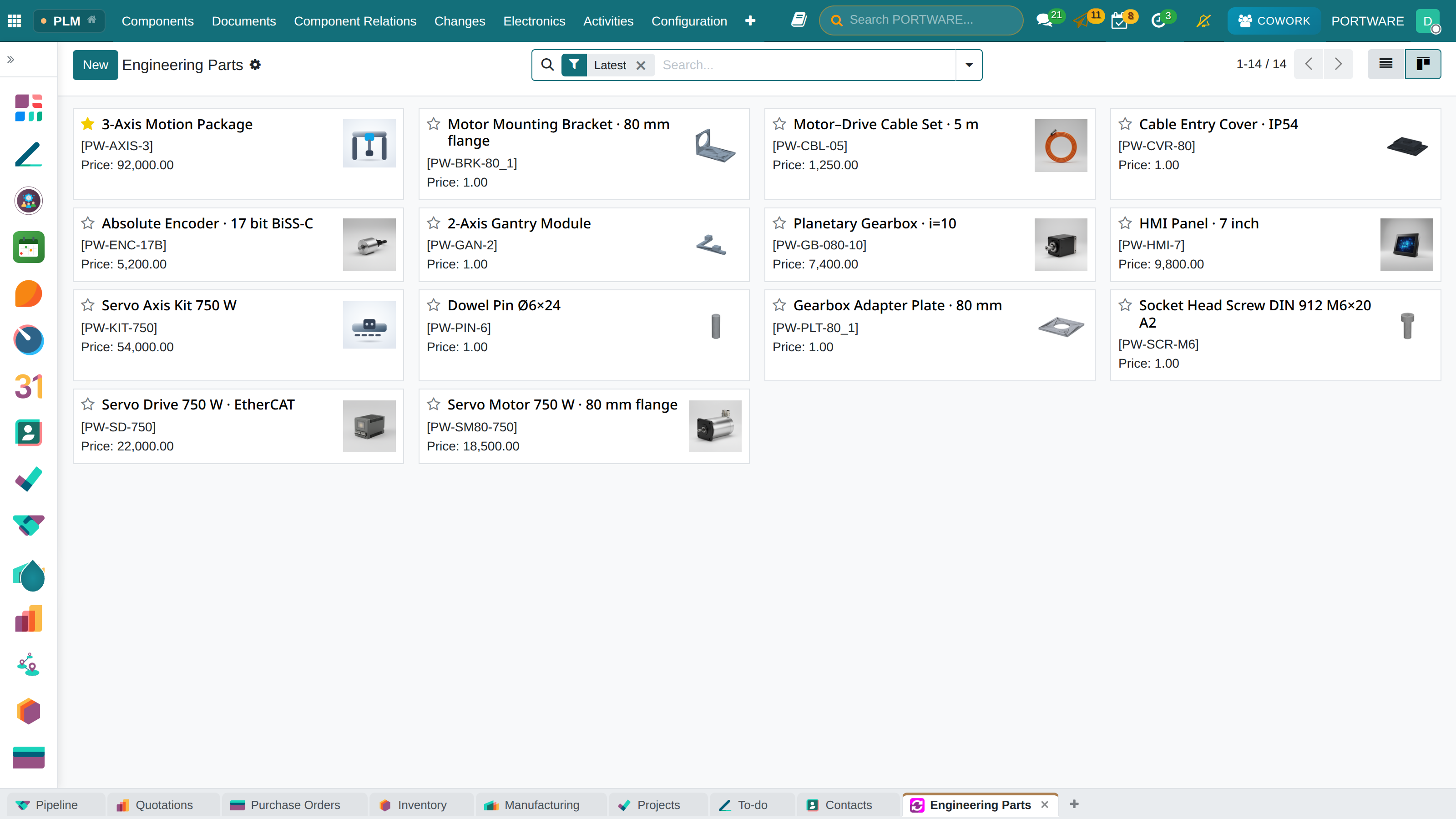Screen dimensions: 1456x819
Task: Open the Configuration menu dropdown
Action: click(x=689, y=21)
